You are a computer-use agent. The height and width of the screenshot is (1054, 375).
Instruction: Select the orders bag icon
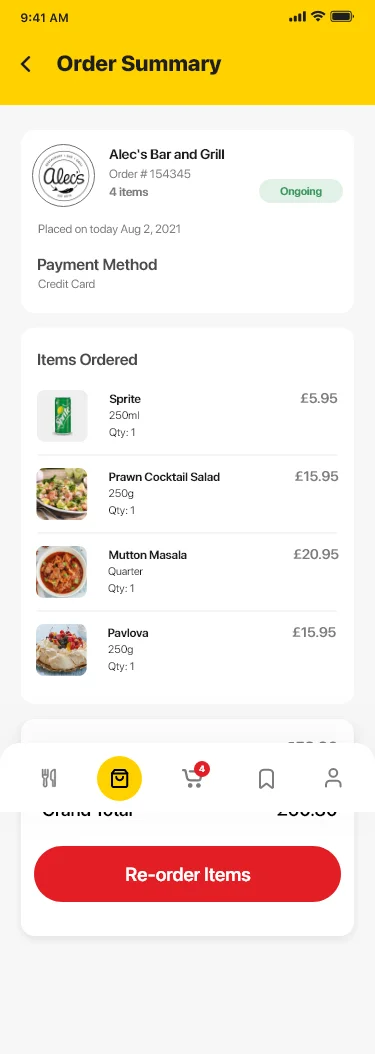[x=119, y=778]
